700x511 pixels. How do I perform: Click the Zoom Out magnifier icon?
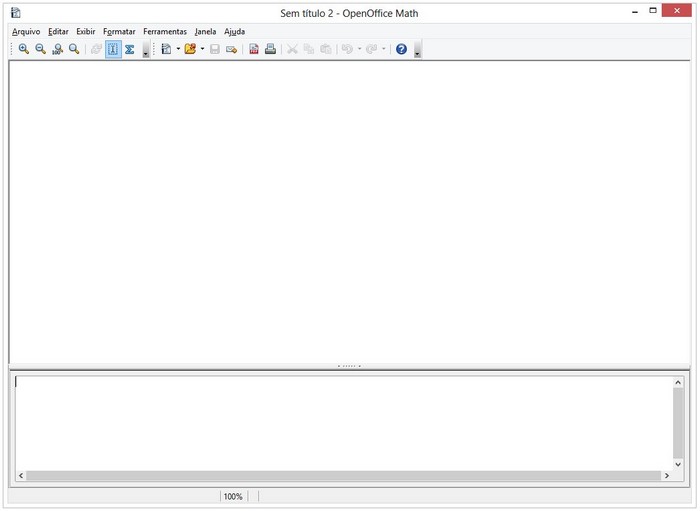click(41, 49)
